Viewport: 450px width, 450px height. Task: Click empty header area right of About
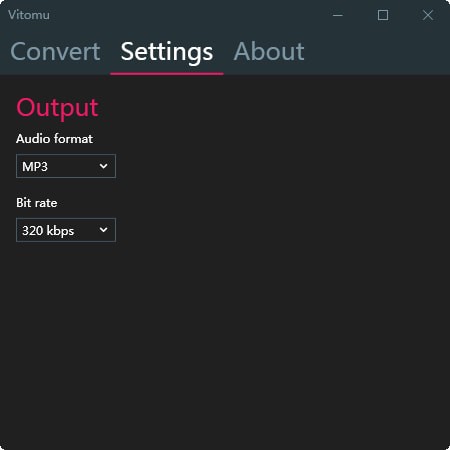click(378, 52)
